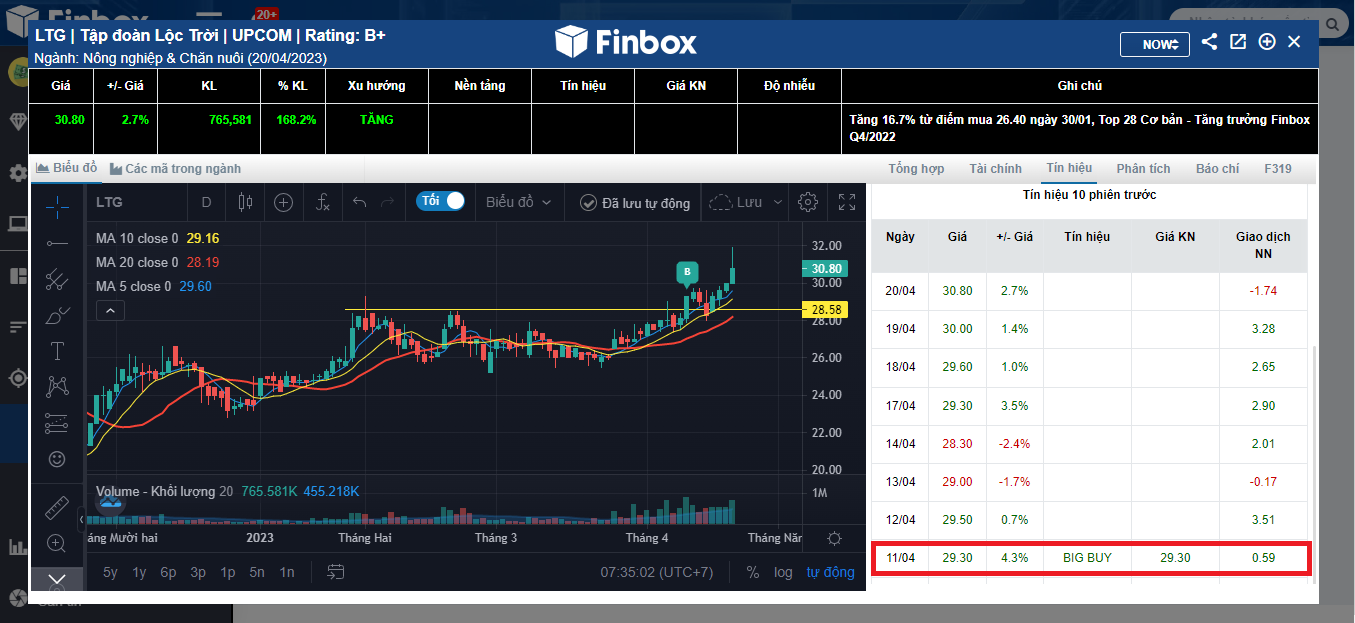Open the F319 tab
This screenshot has width=1355, height=623.
(1278, 168)
